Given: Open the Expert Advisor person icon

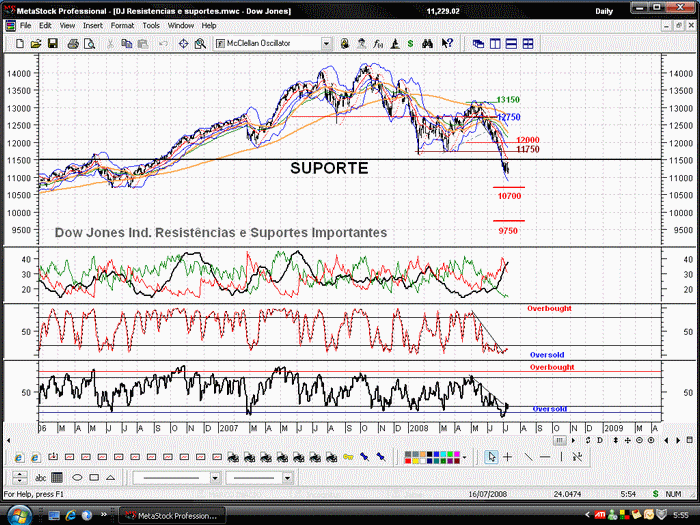Looking at the screenshot, I should click(x=361, y=44).
